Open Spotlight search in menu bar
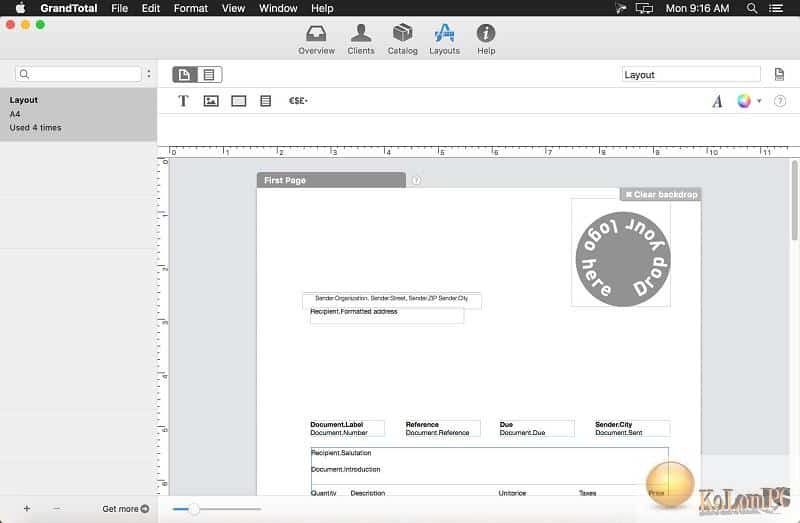800x523 pixels. (x=752, y=8)
